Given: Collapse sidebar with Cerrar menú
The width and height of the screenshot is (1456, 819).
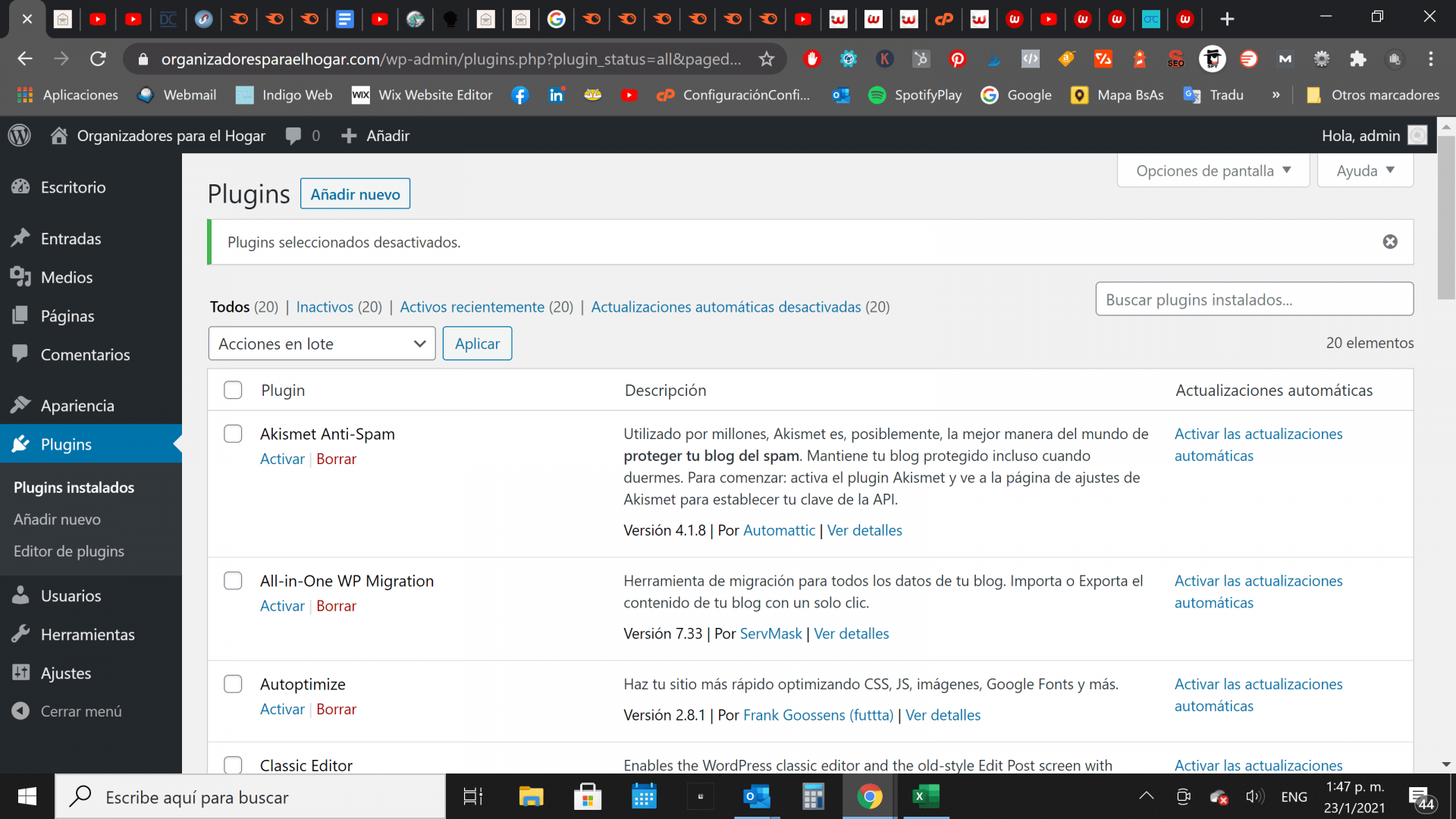Looking at the screenshot, I should (x=80, y=711).
